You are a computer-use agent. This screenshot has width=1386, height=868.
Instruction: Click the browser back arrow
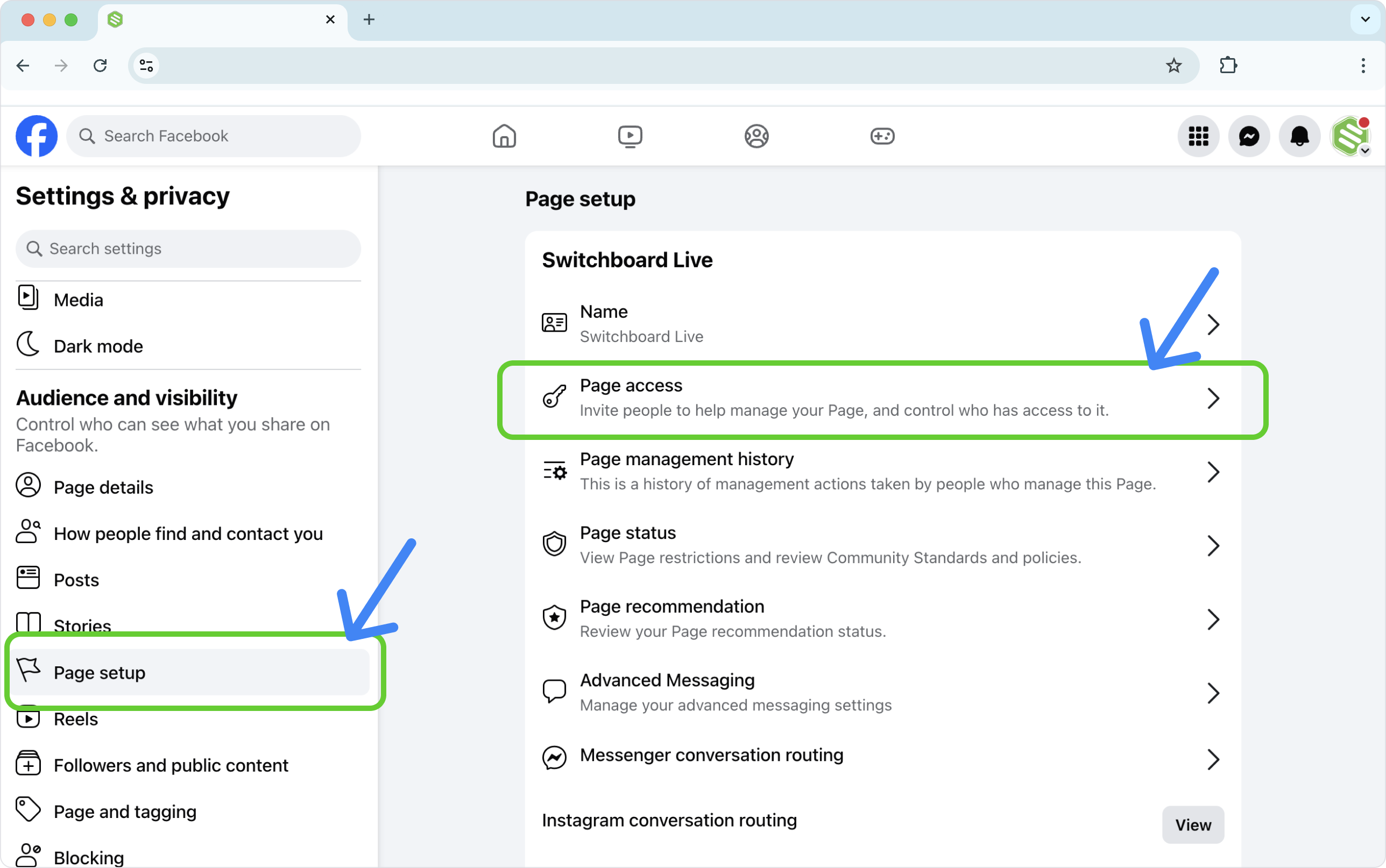23,66
